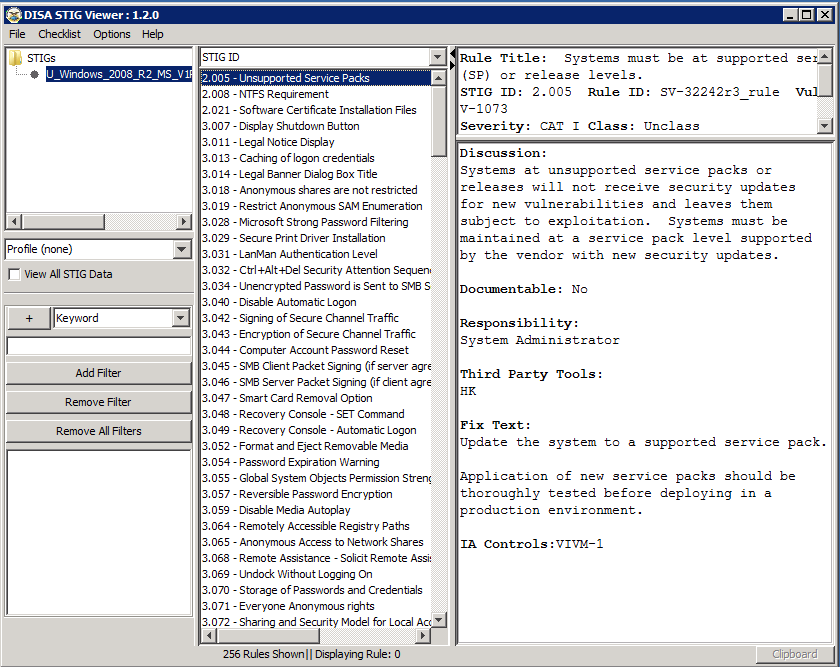Select rule 3.013 - Caching of logon credentials

coord(316,158)
